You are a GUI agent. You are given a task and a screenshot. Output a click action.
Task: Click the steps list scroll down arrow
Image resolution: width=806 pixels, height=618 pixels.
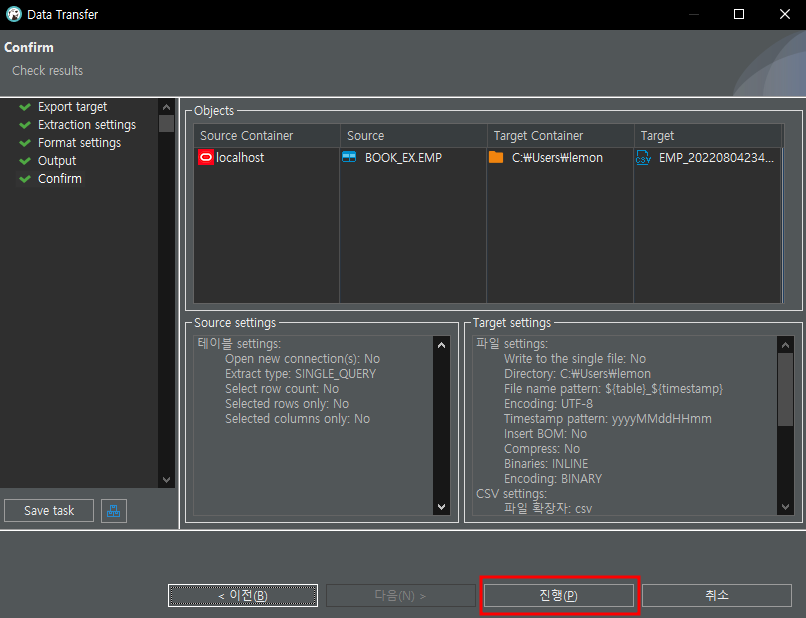click(x=166, y=480)
